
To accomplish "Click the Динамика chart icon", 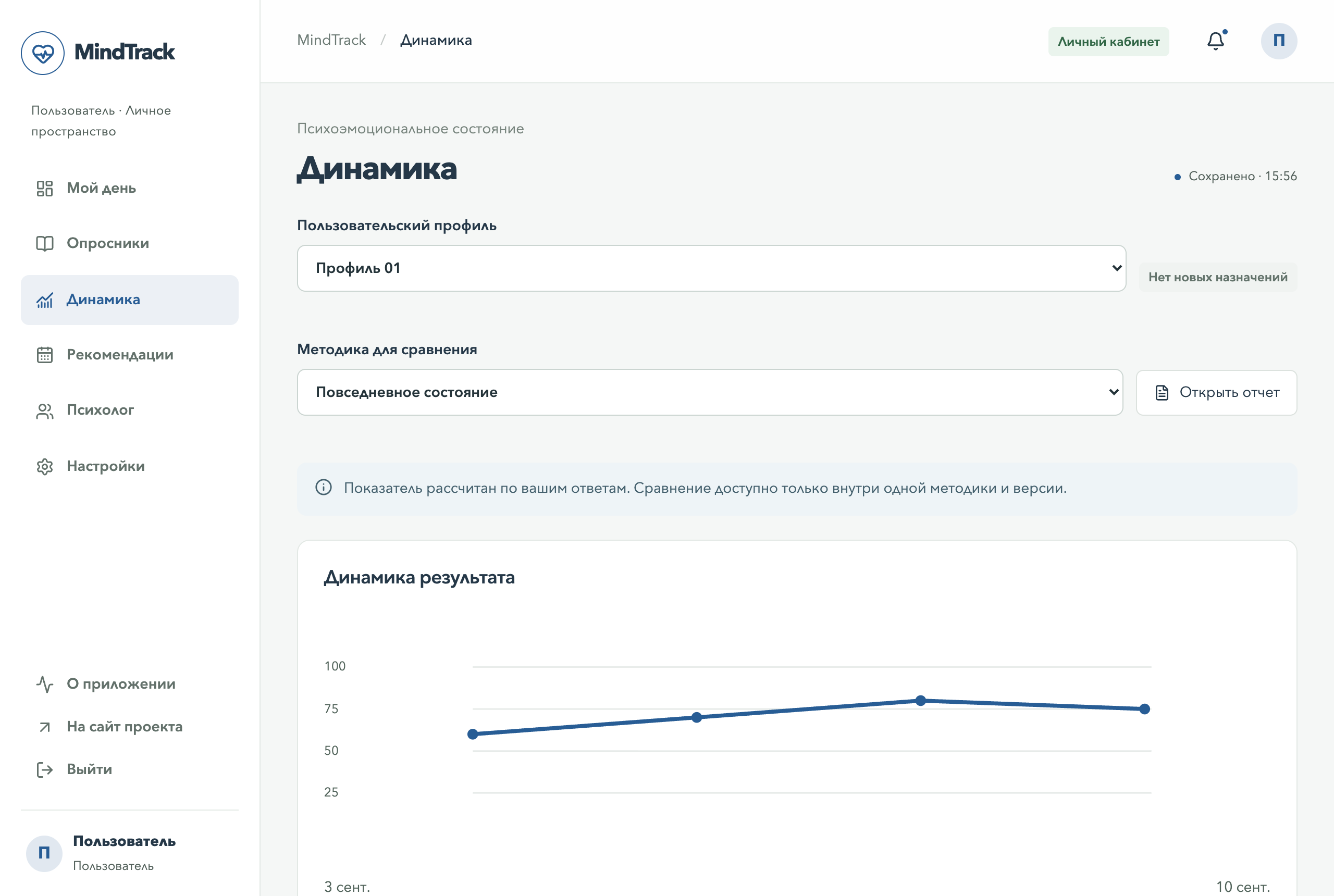I will pyautogui.click(x=45, y=300).
